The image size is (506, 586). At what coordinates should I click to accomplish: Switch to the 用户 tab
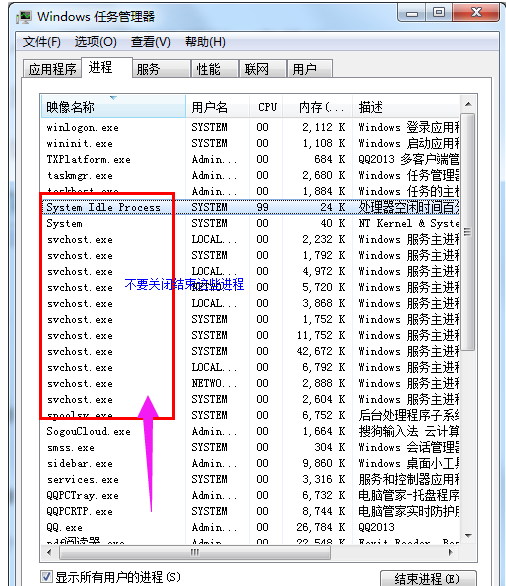(x=309, y=69)
